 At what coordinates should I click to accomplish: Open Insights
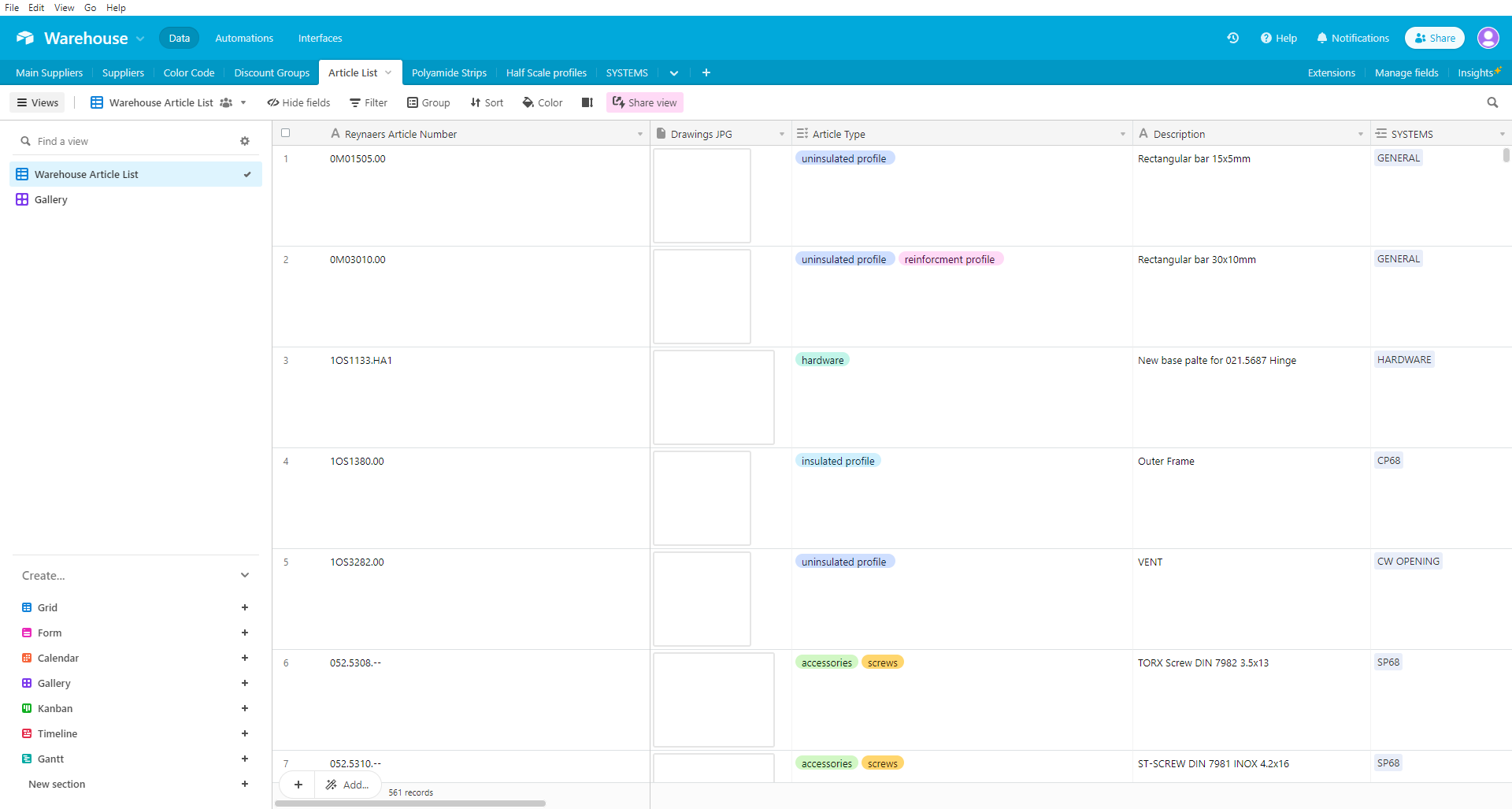[1478, 72]
